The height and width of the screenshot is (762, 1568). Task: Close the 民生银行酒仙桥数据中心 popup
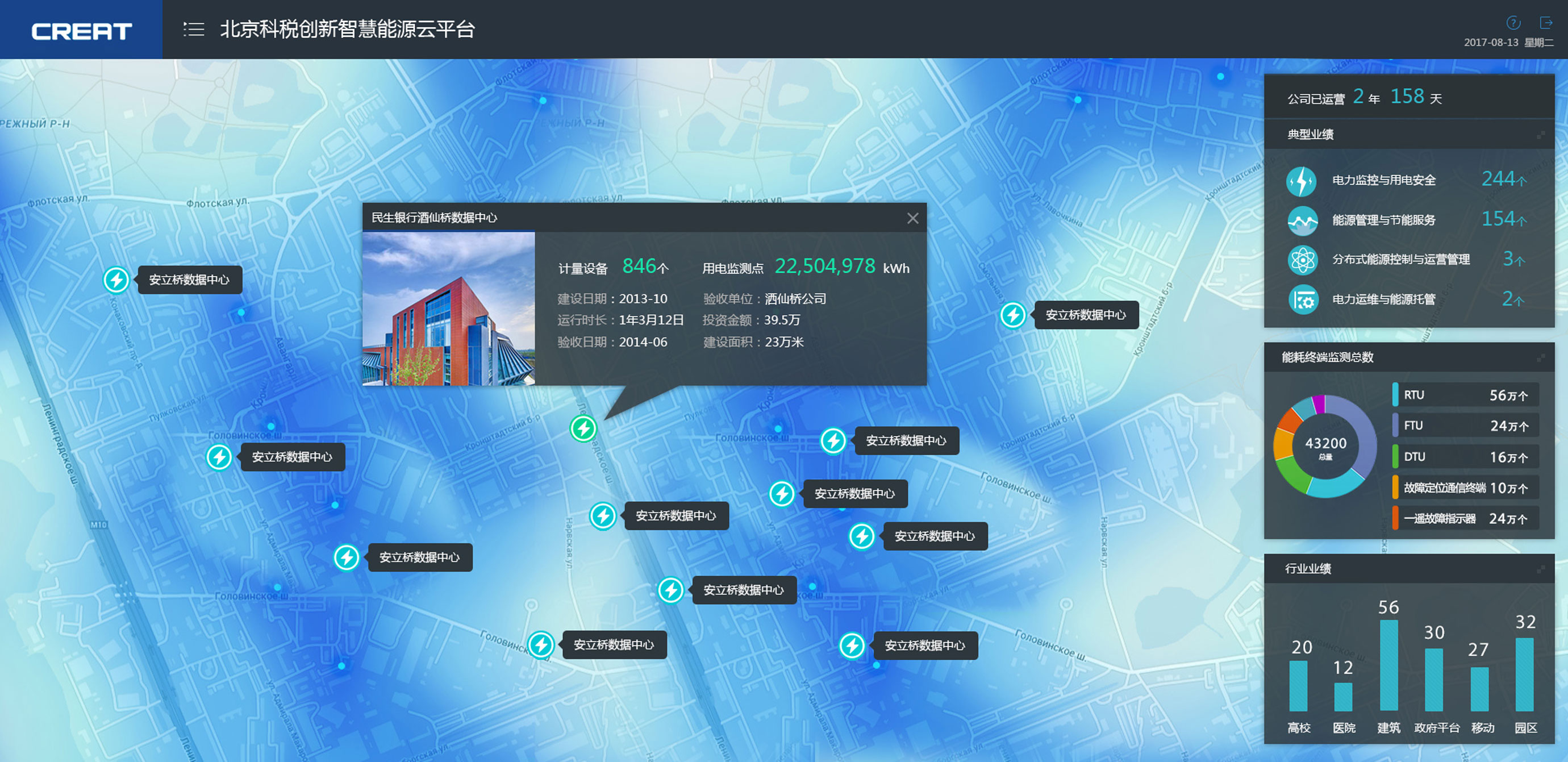[912, 218]
